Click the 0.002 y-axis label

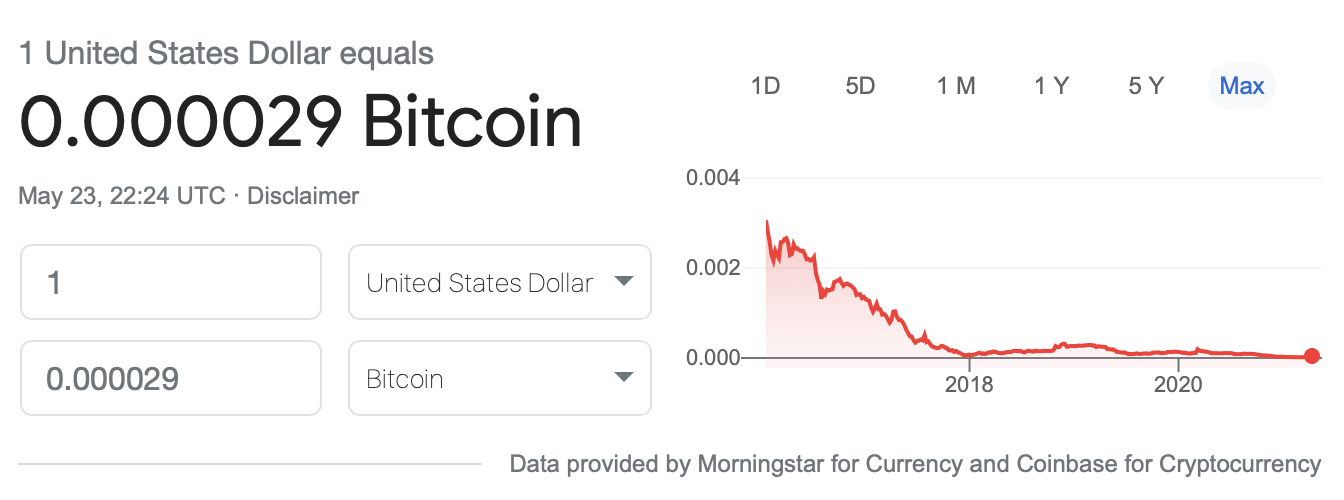(x=713, y=268)
